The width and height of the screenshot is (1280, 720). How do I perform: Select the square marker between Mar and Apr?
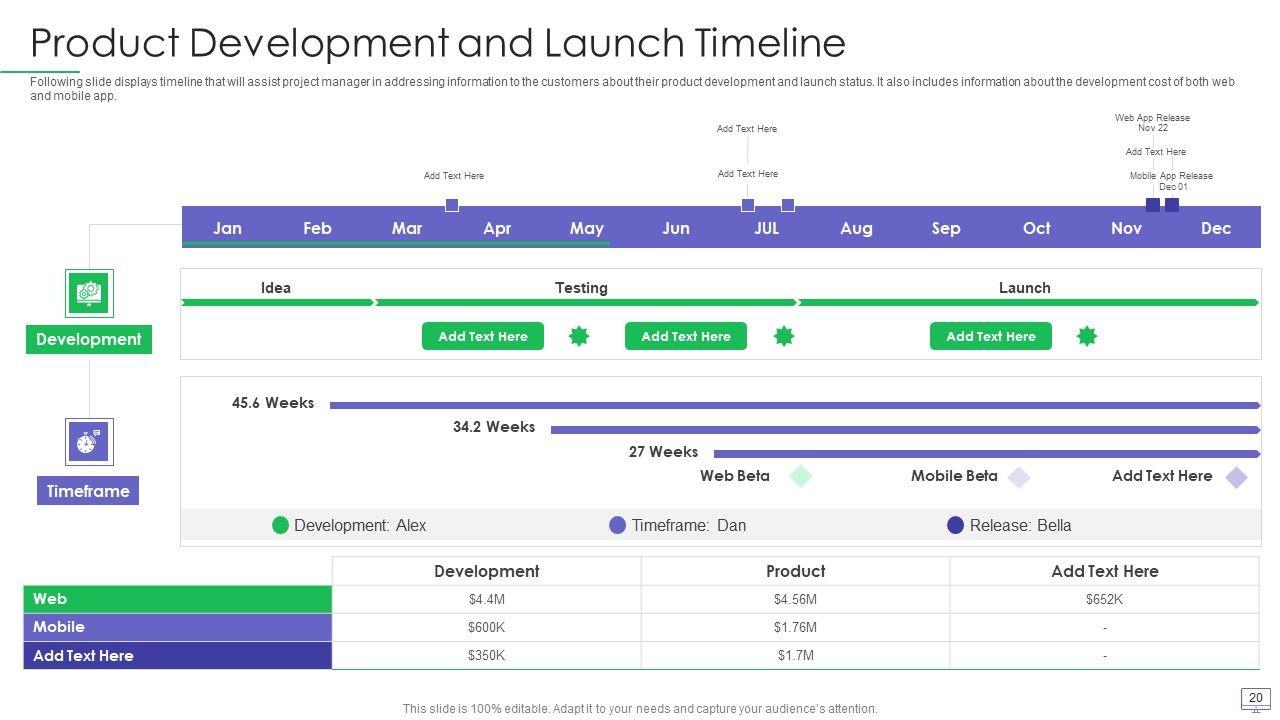tap(452, 205)
